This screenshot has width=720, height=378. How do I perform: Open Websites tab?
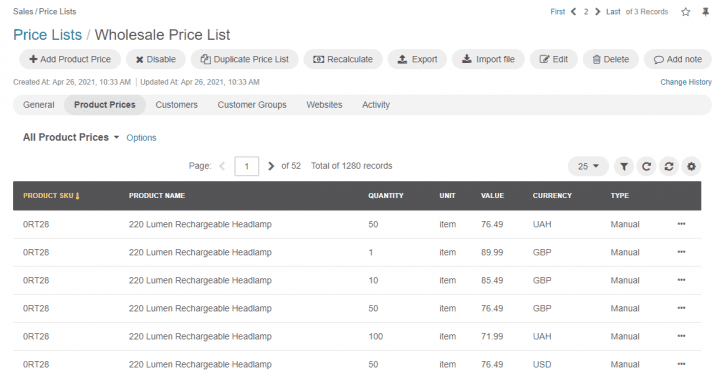[x=324, y=105]
